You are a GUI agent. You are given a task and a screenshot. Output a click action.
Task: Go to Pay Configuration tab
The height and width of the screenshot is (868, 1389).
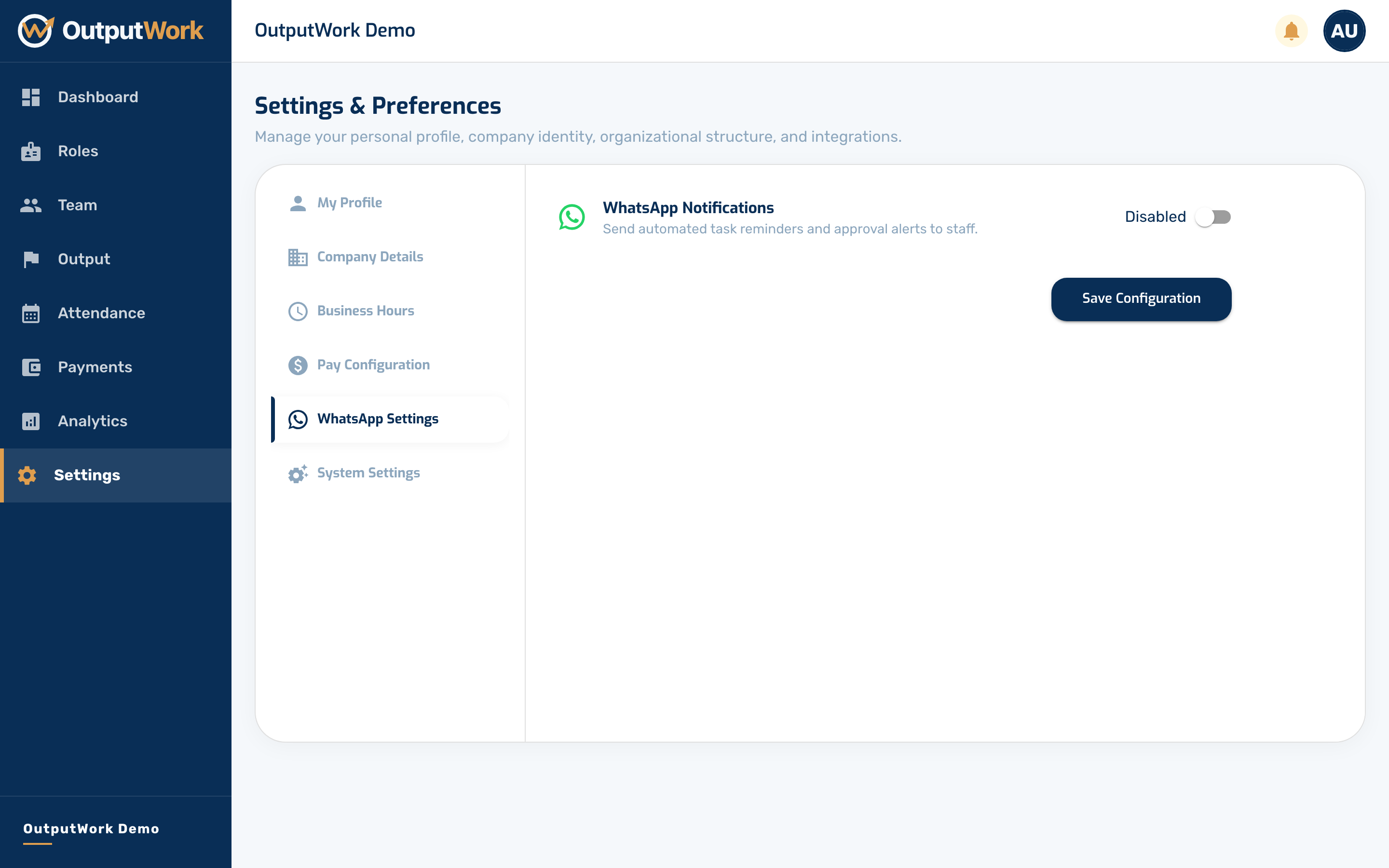(x=389, y=365)
